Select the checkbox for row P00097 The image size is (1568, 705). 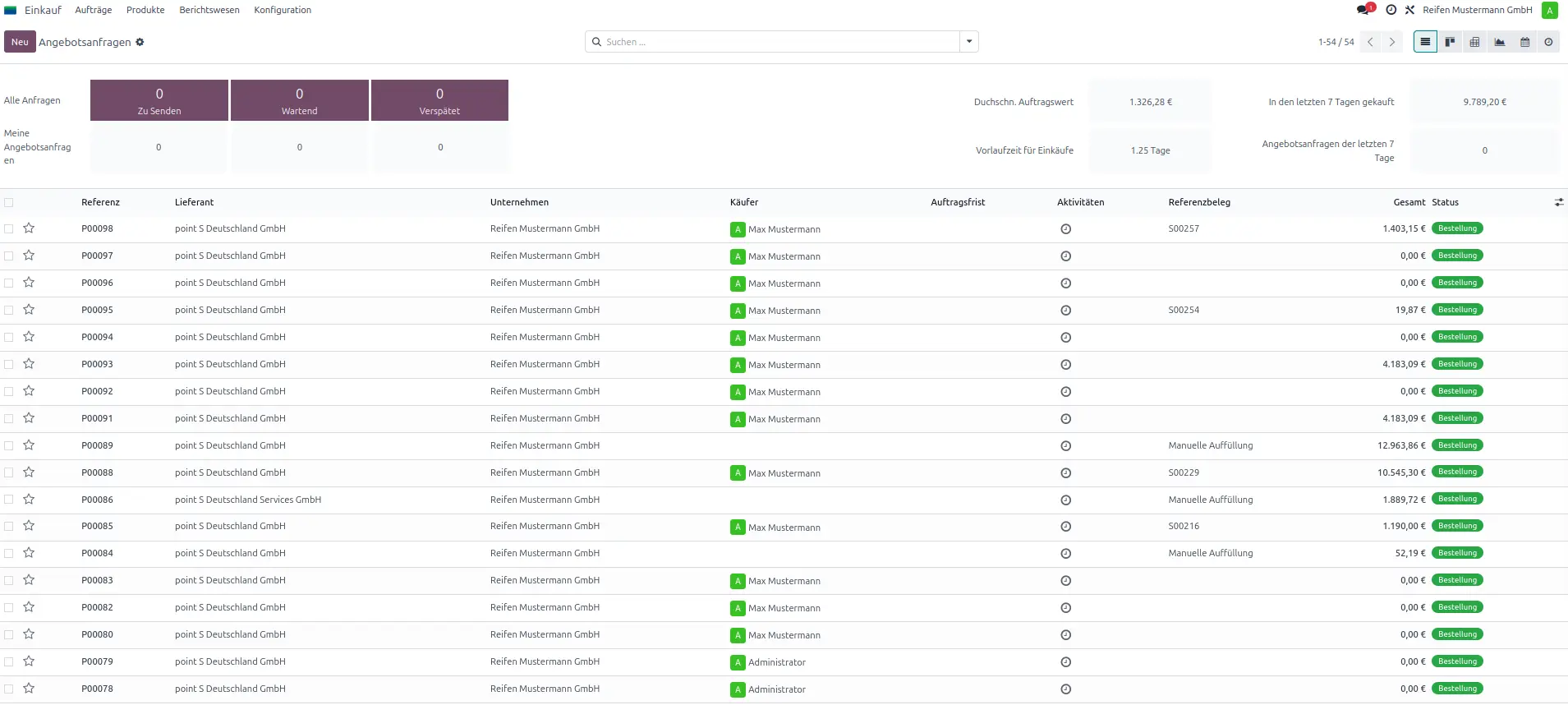point(8,256)
